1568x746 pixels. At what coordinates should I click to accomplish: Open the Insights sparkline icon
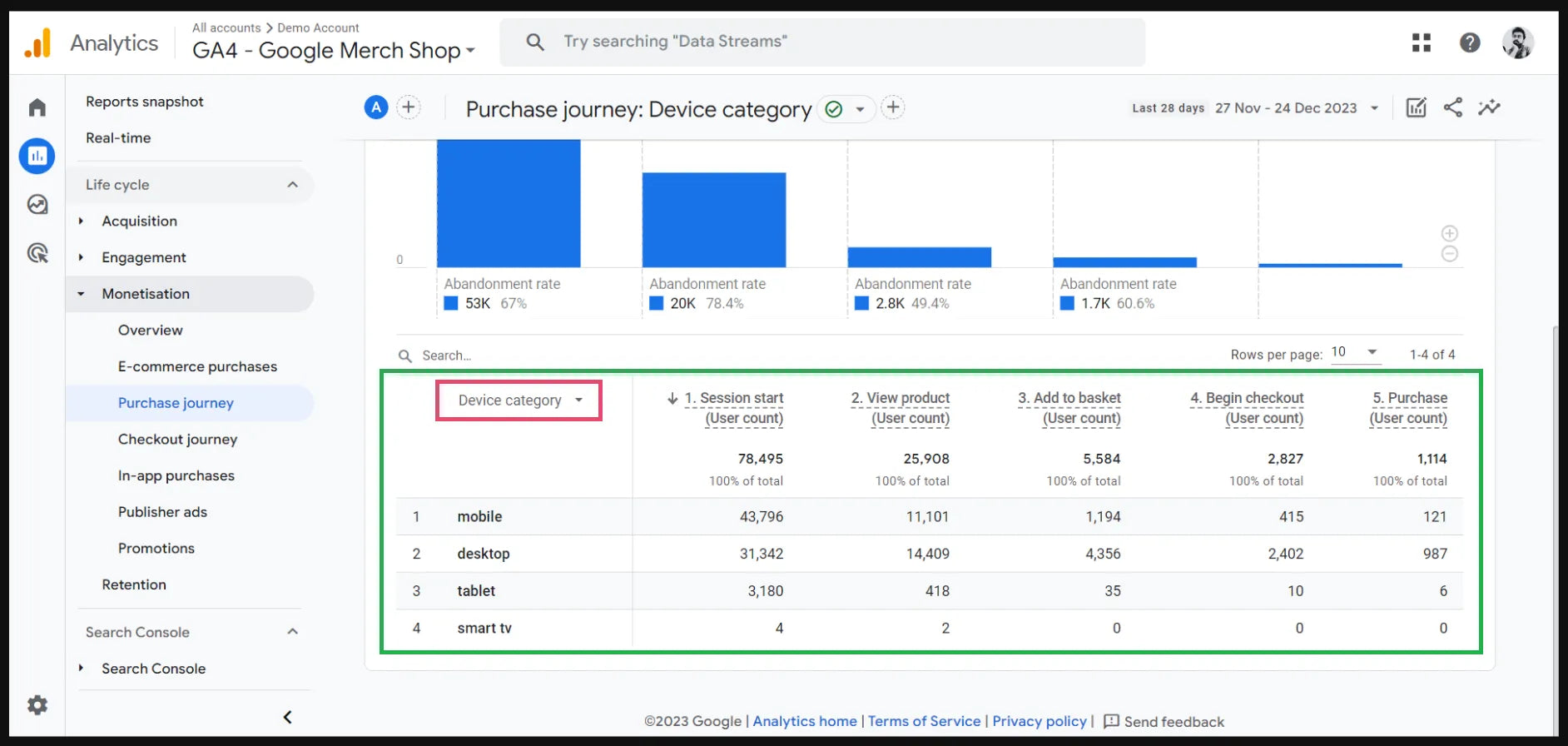click(1489, 107)
